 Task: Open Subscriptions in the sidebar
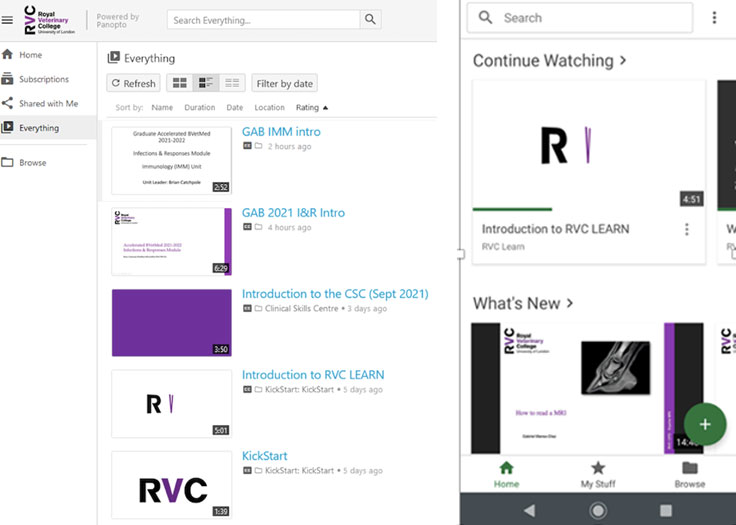(44, 79)
